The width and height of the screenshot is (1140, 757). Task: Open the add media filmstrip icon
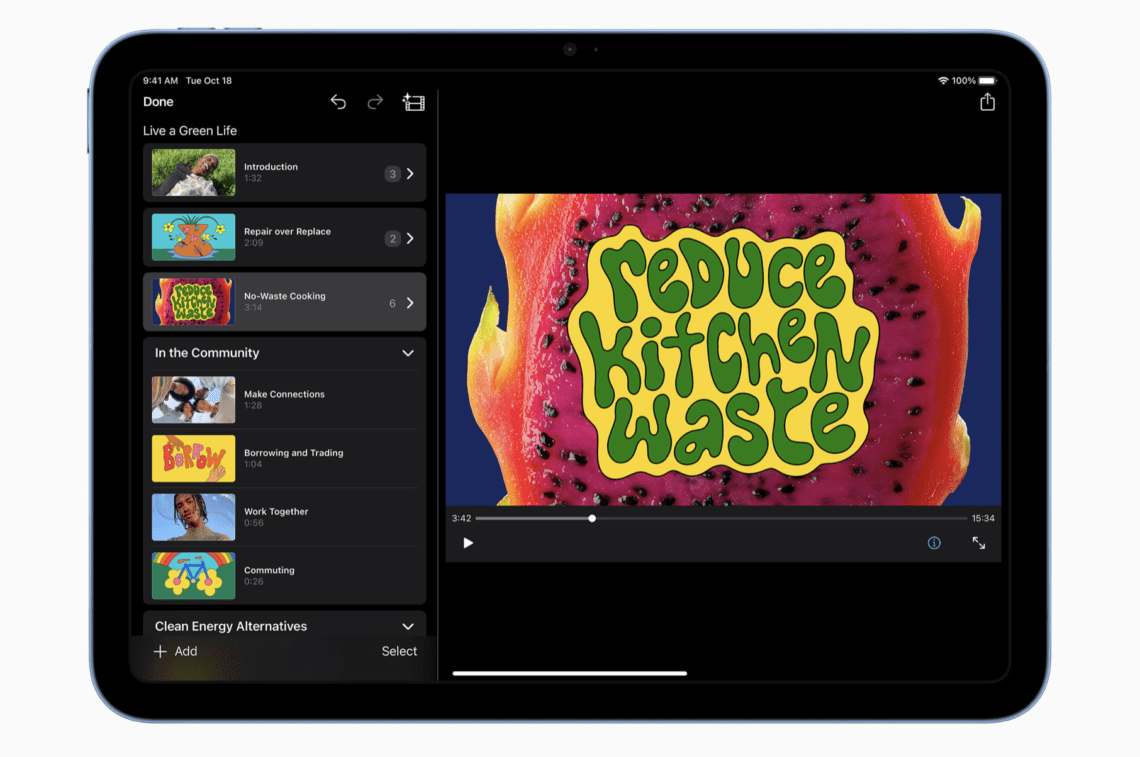point(413,102)
